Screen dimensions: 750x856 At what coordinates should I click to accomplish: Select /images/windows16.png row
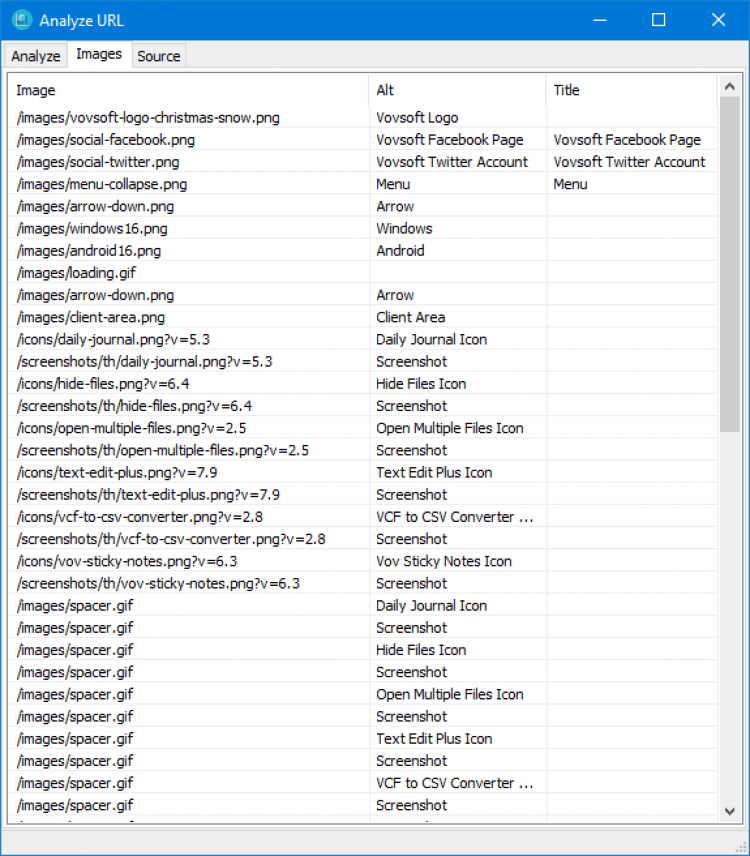coord(363,228)
